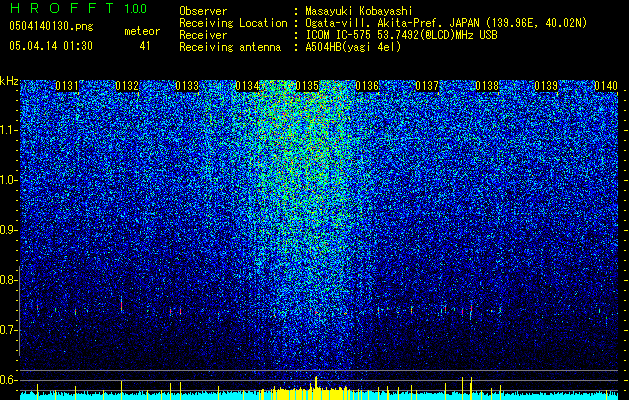Click the date stamp 05.04.14 01:30

(51, 46)
